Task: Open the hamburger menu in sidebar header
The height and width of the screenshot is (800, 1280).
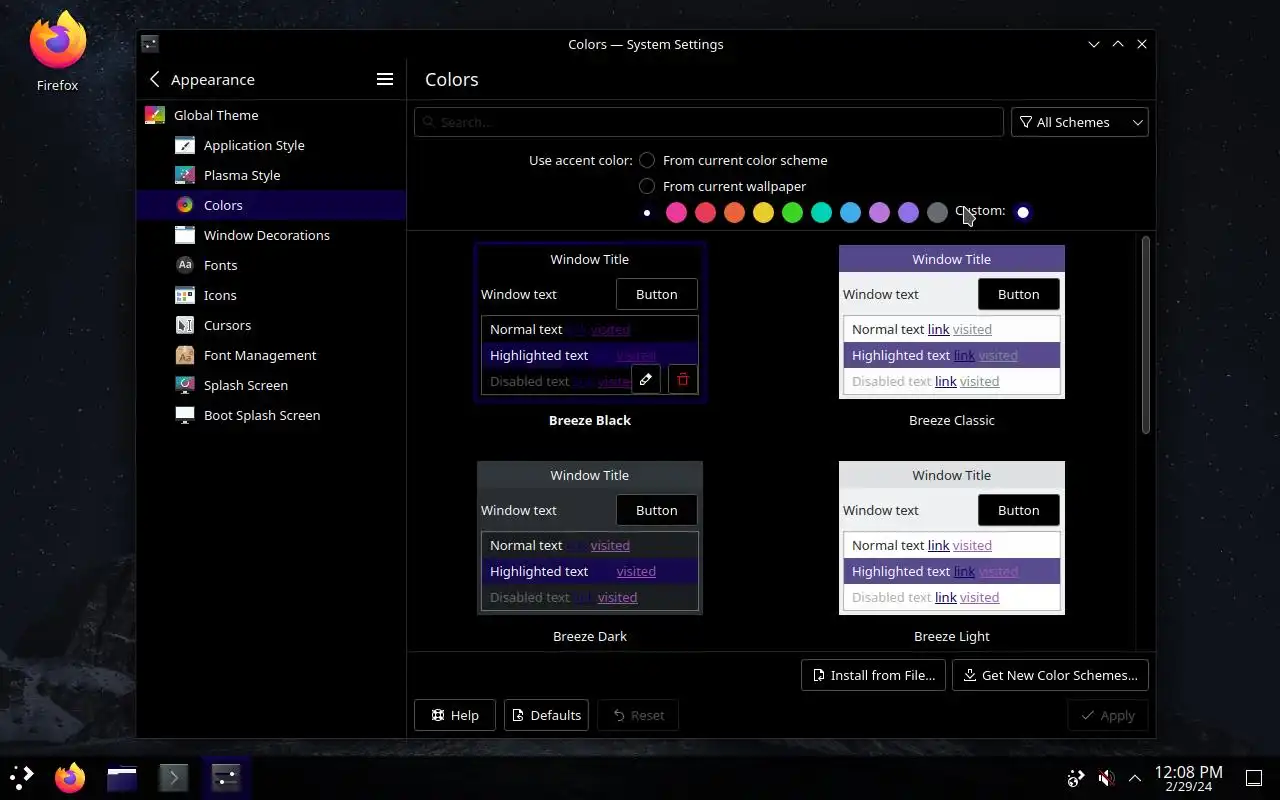Action: pyautogui.click(x=384, y=79)
